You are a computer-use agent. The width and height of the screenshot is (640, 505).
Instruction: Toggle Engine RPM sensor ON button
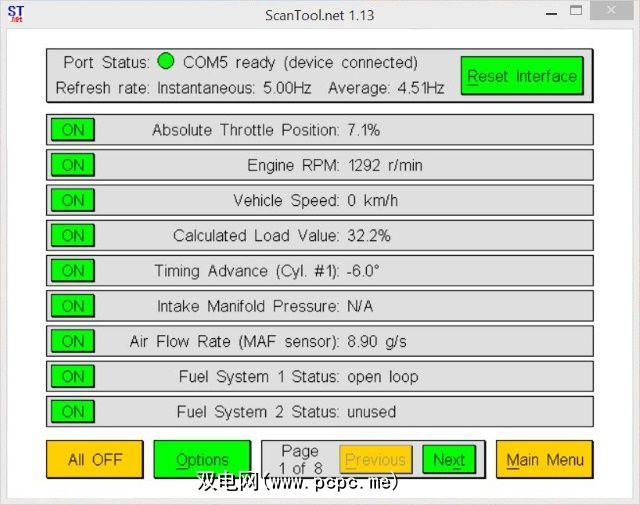73,165
